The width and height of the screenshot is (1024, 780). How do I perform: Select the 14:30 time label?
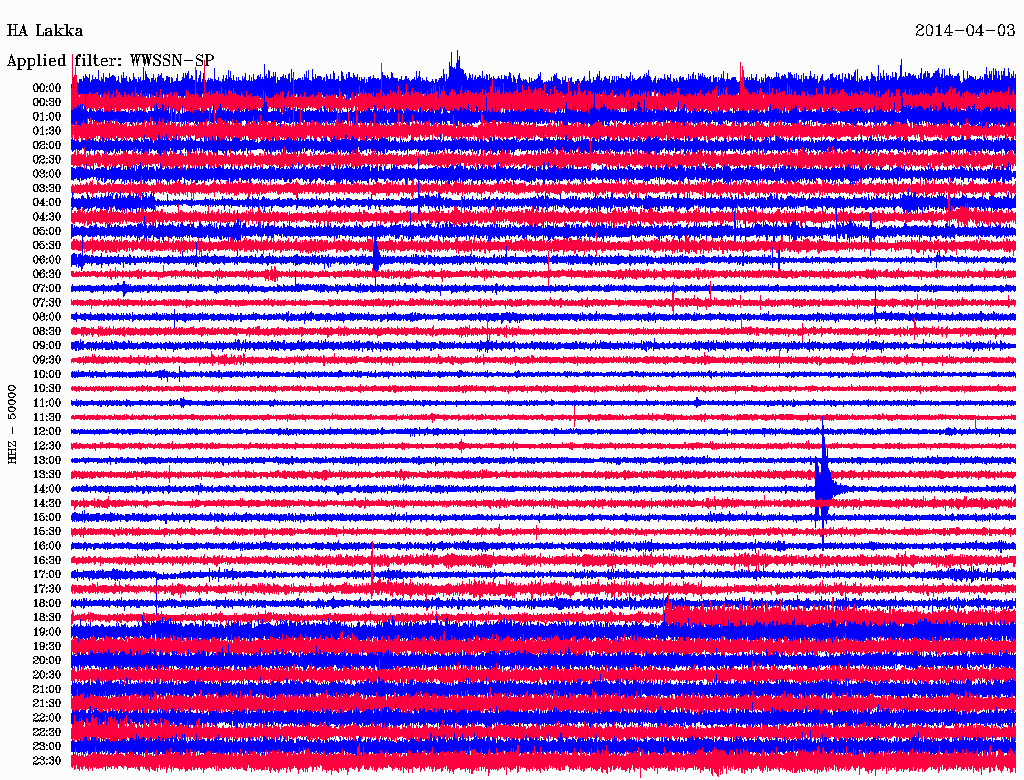[x=47, y=503]
